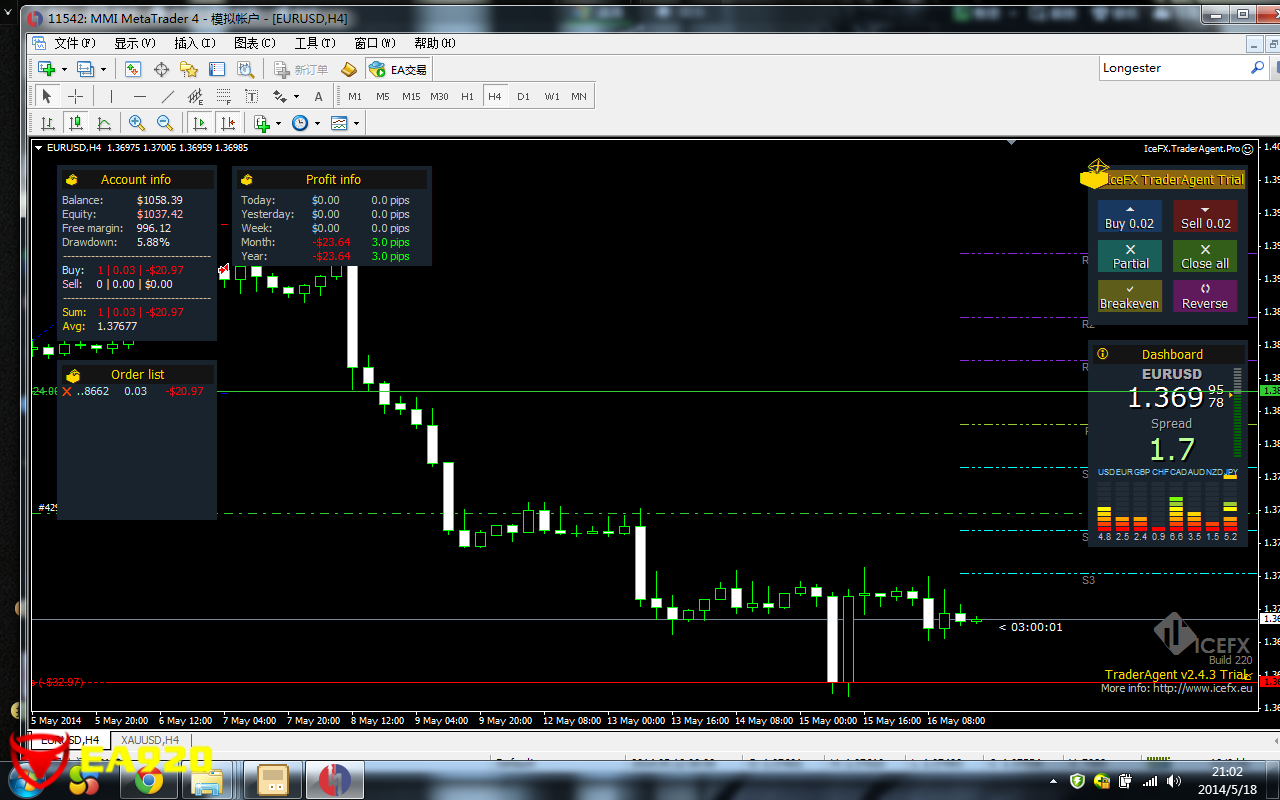The width and height of the screenshot is (1280, 800).
Task: Switch chart to candlestick mode
Action: [x=75, y=123]
